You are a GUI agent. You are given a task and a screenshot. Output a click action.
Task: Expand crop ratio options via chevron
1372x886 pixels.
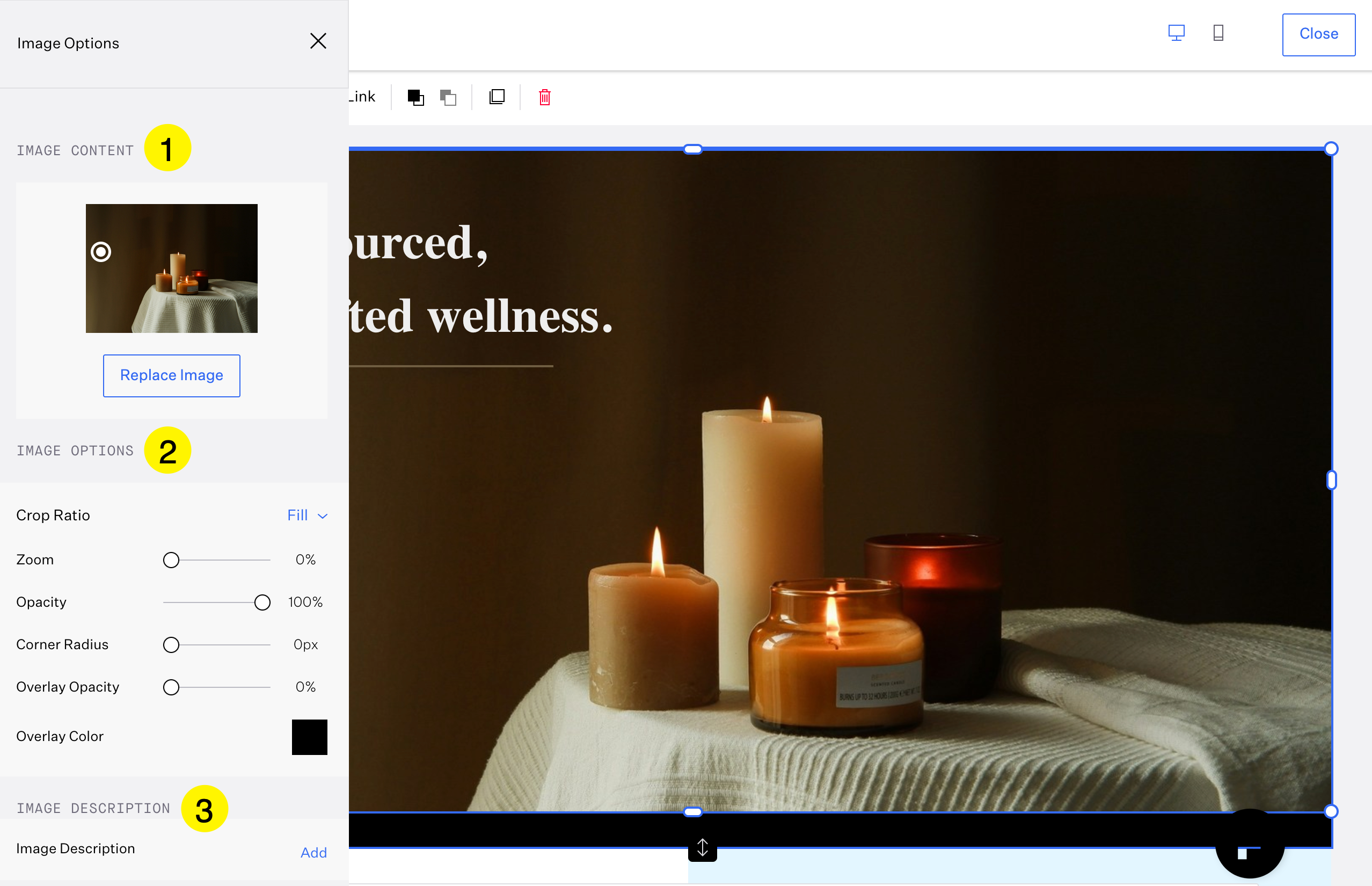322,516
